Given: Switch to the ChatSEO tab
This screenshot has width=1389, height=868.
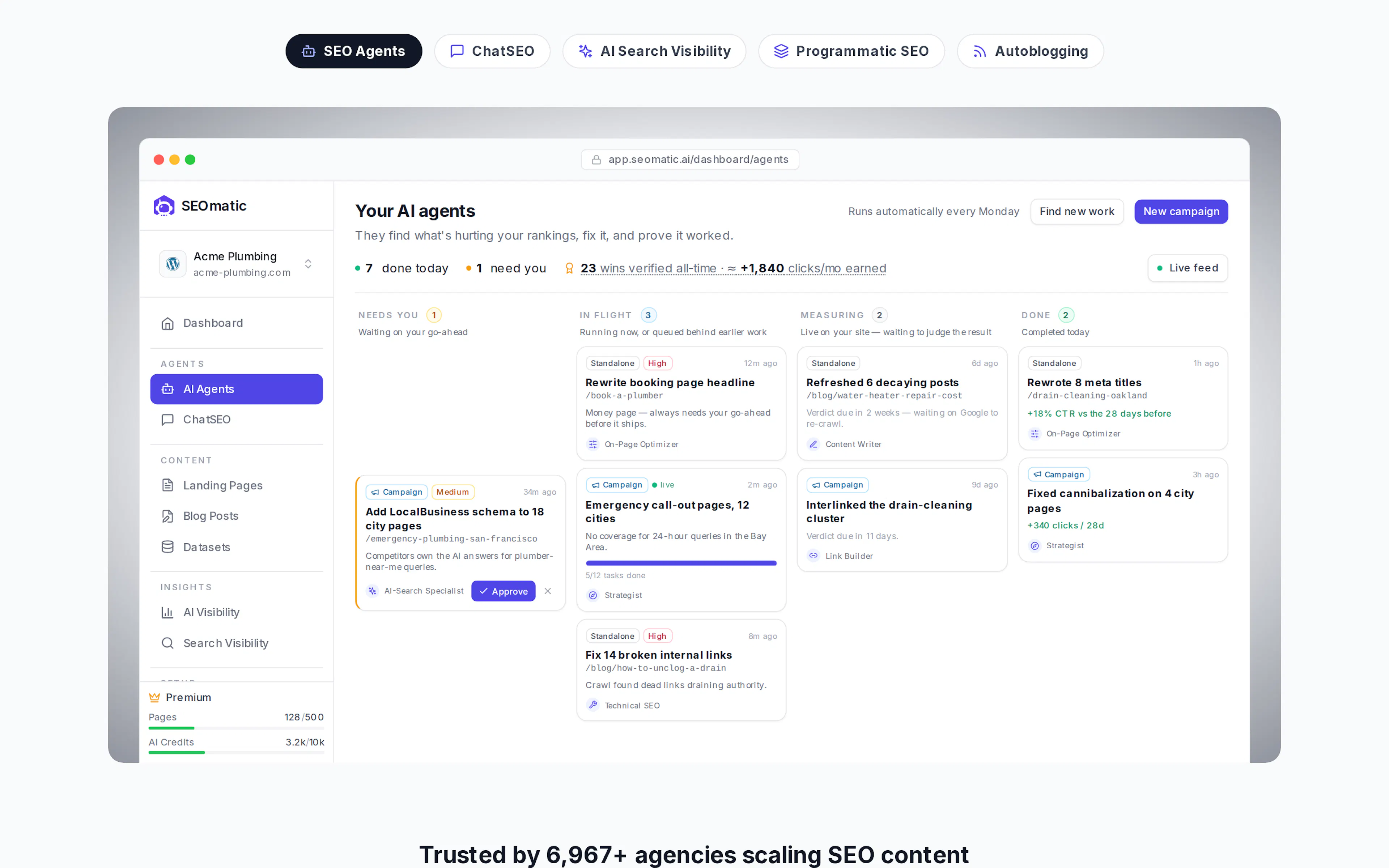Looking at the screenshot, I should pos(492,51).
